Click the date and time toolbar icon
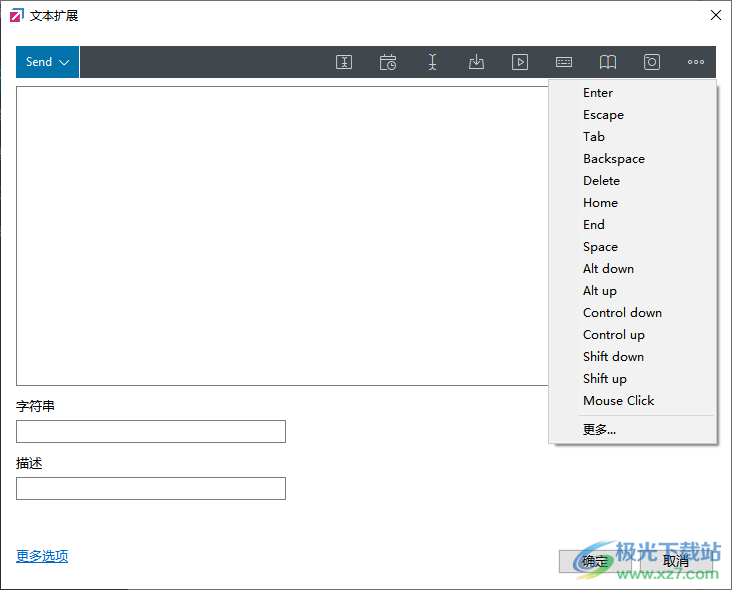The height and width of the screenshot is (590, 732). click(387, 62)
